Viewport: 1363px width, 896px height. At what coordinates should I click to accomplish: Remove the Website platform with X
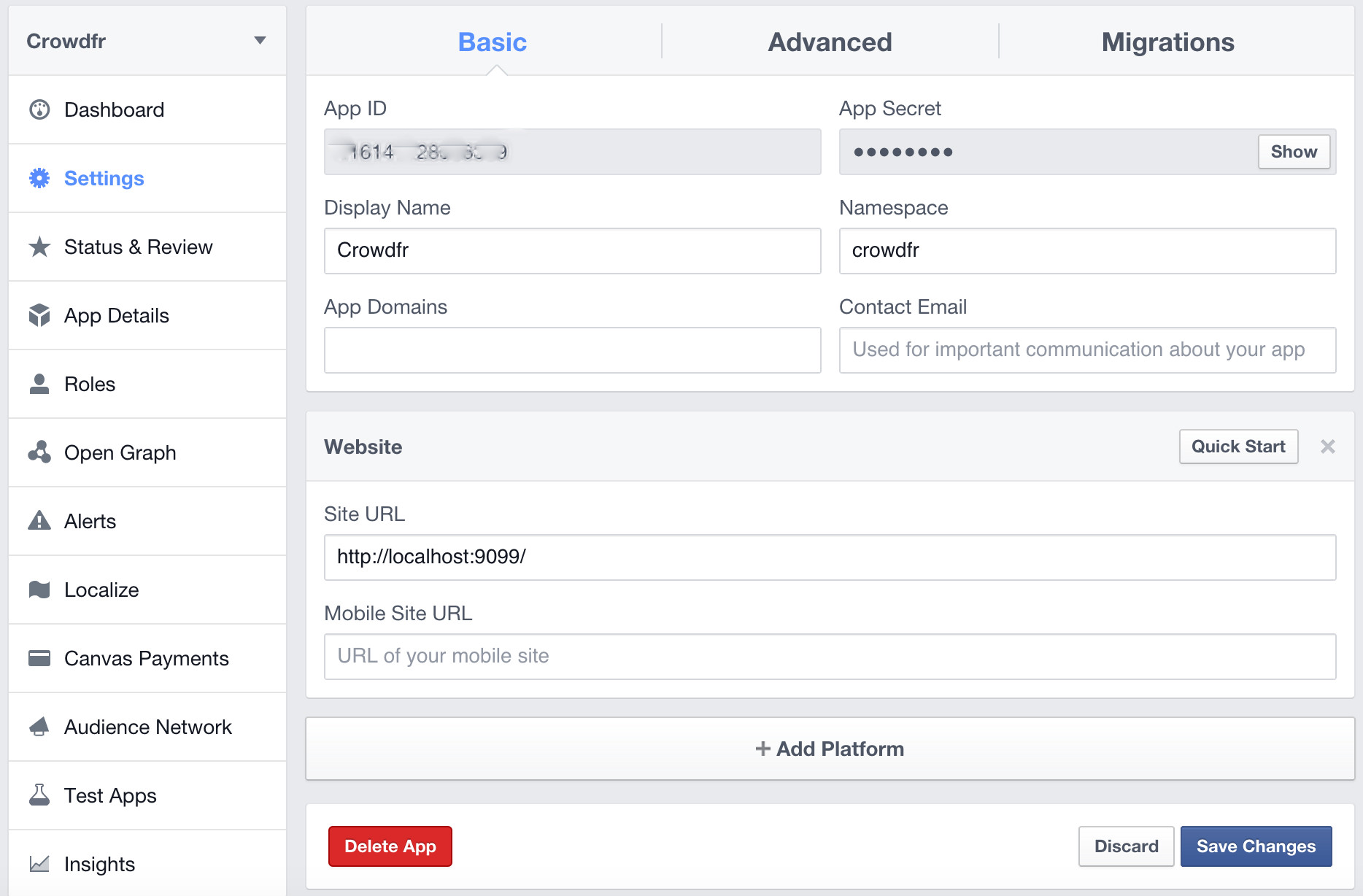(1327, 447)
